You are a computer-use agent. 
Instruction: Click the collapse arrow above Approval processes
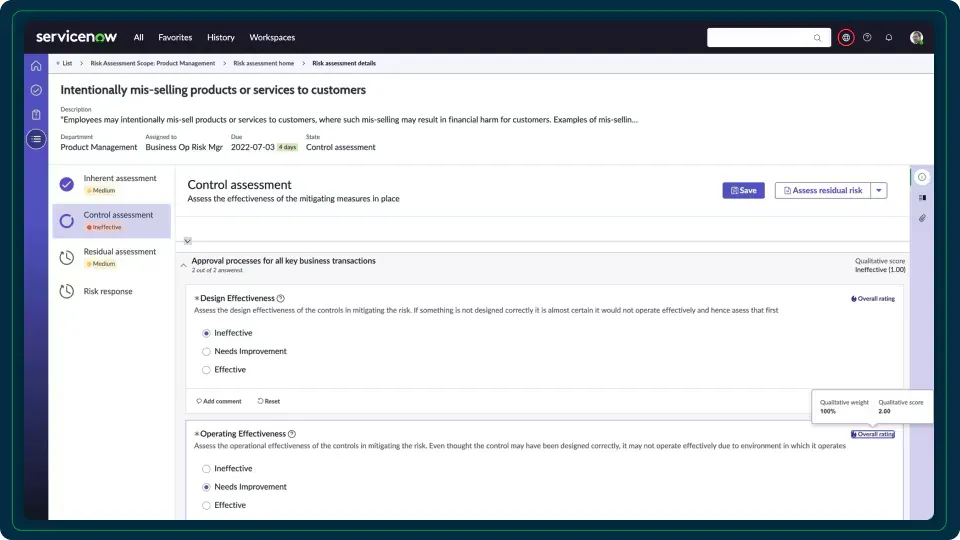coord(188,241)
